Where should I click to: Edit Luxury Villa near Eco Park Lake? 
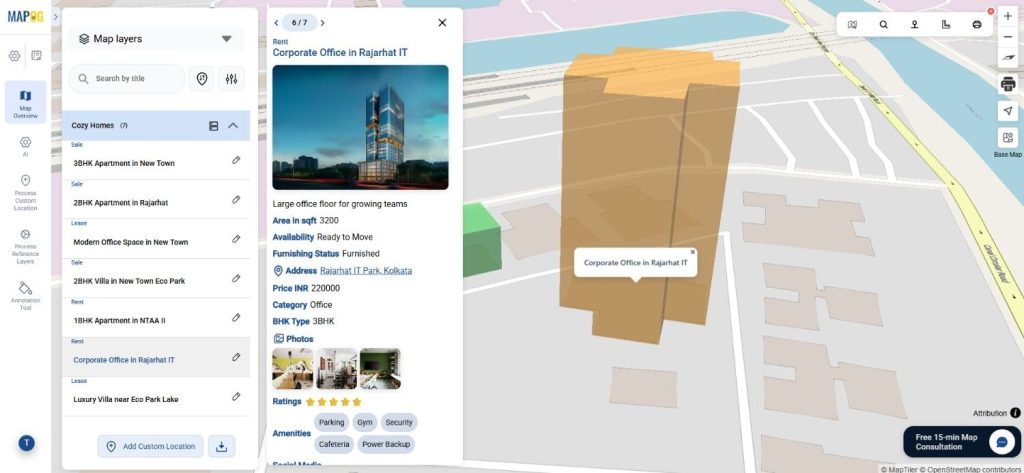coord(236,397)
